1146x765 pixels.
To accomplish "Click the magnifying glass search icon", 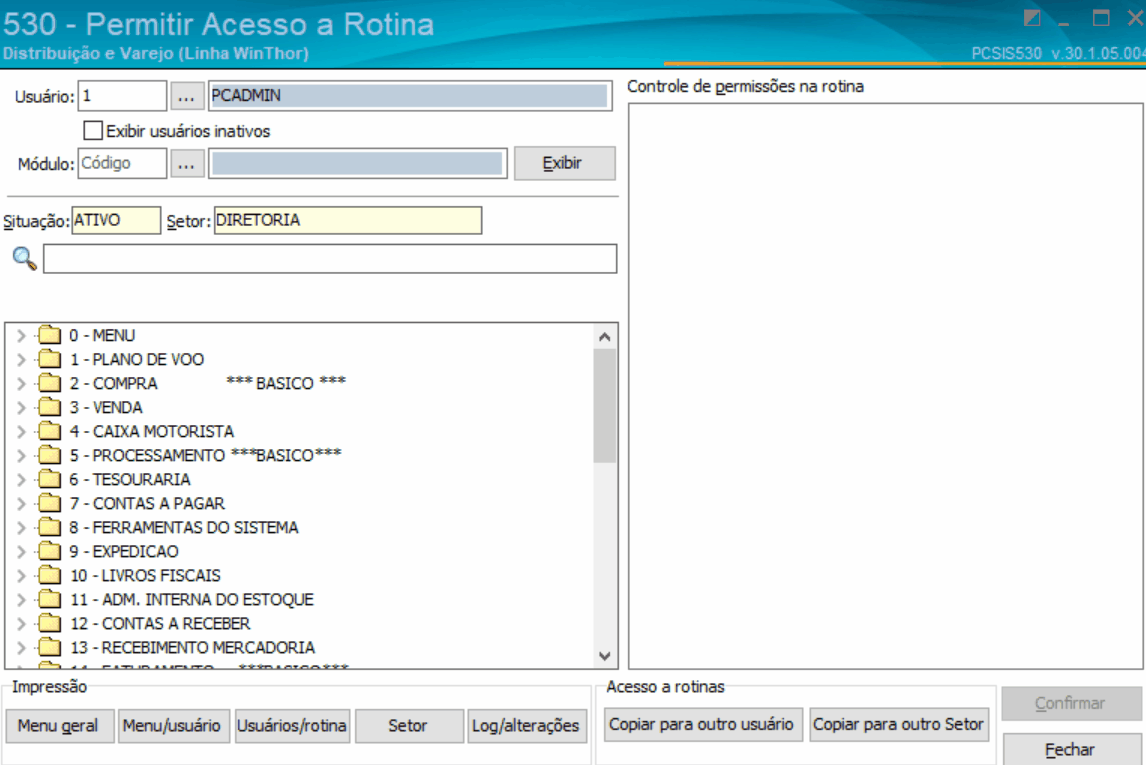I will pyautogui.click(x=24, y=259).
